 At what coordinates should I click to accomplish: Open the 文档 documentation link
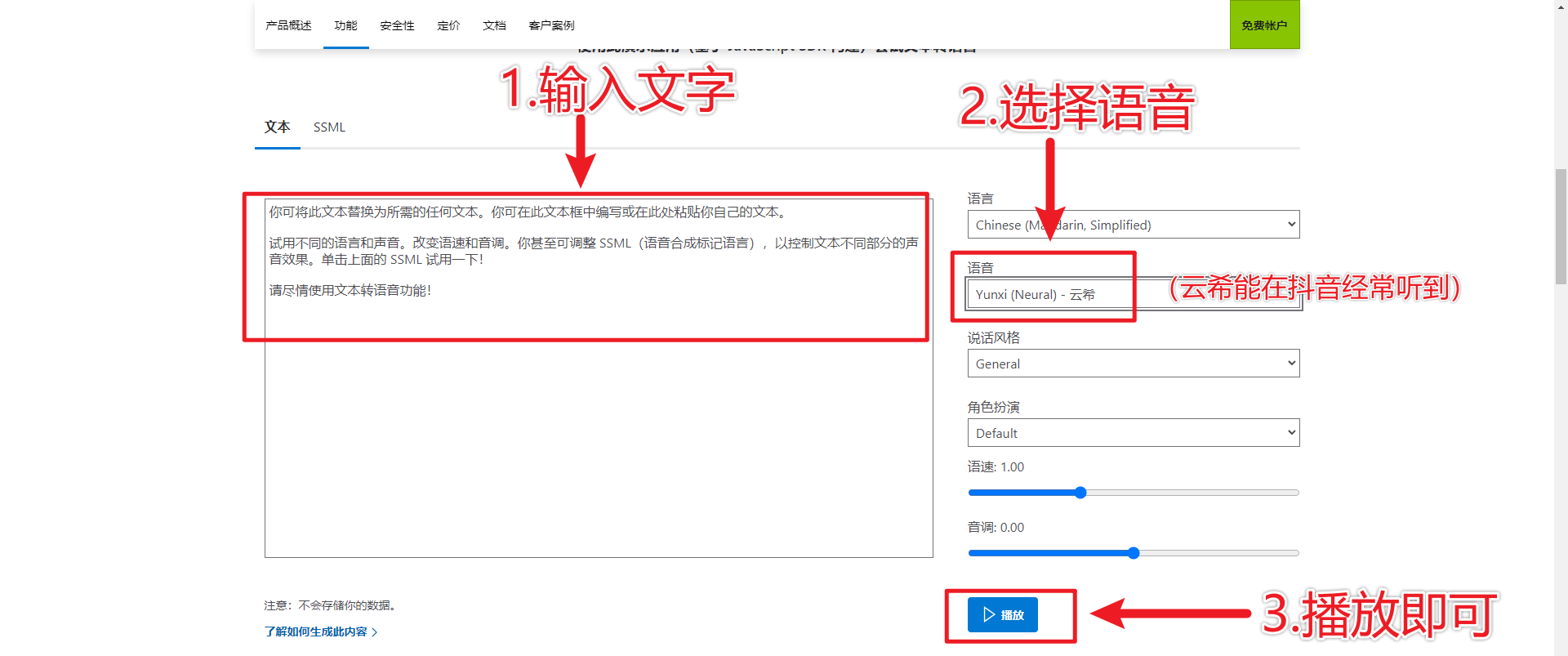[x=494, y=25]
